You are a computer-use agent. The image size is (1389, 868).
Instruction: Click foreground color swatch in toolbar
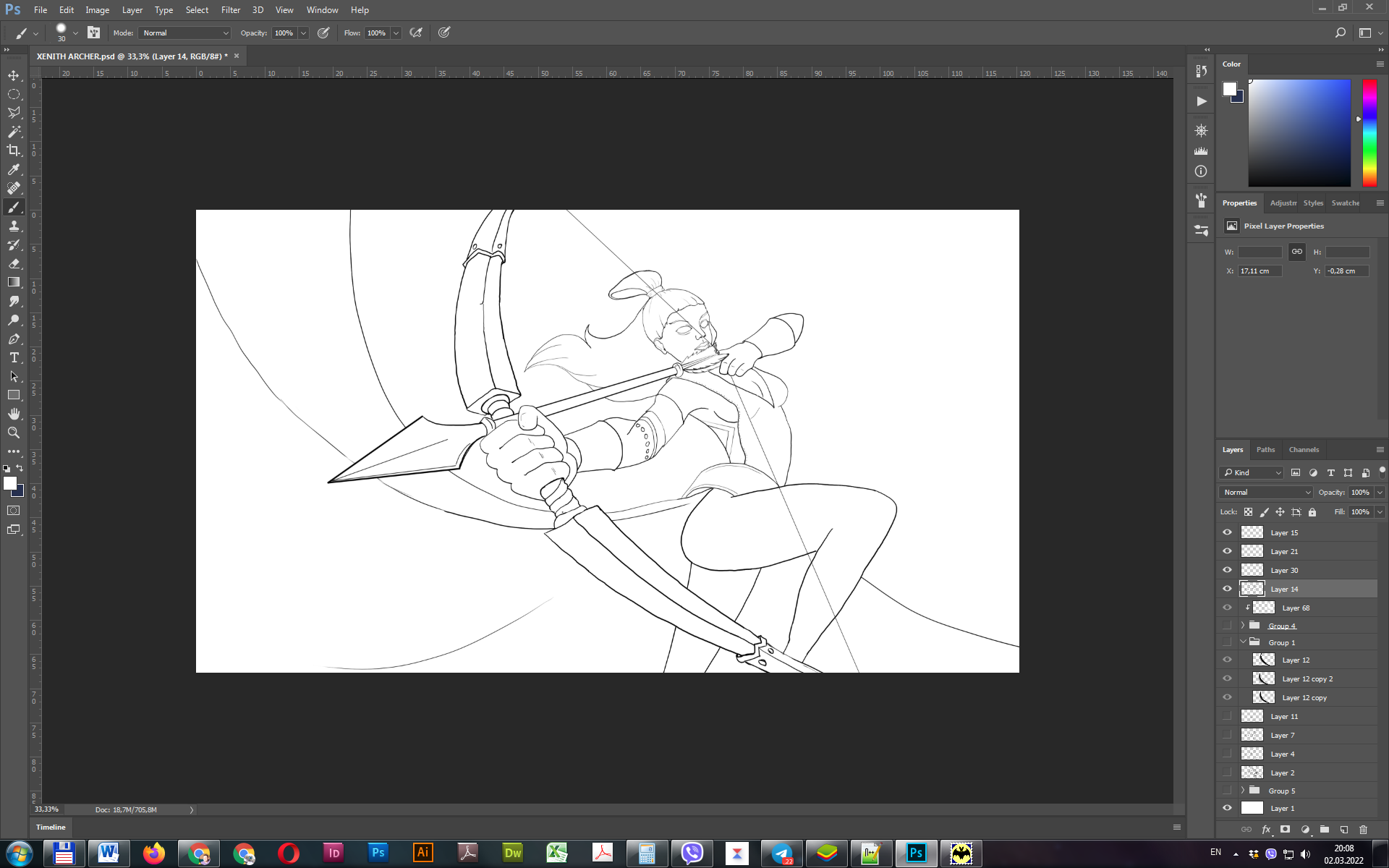[x=10, y=484]
